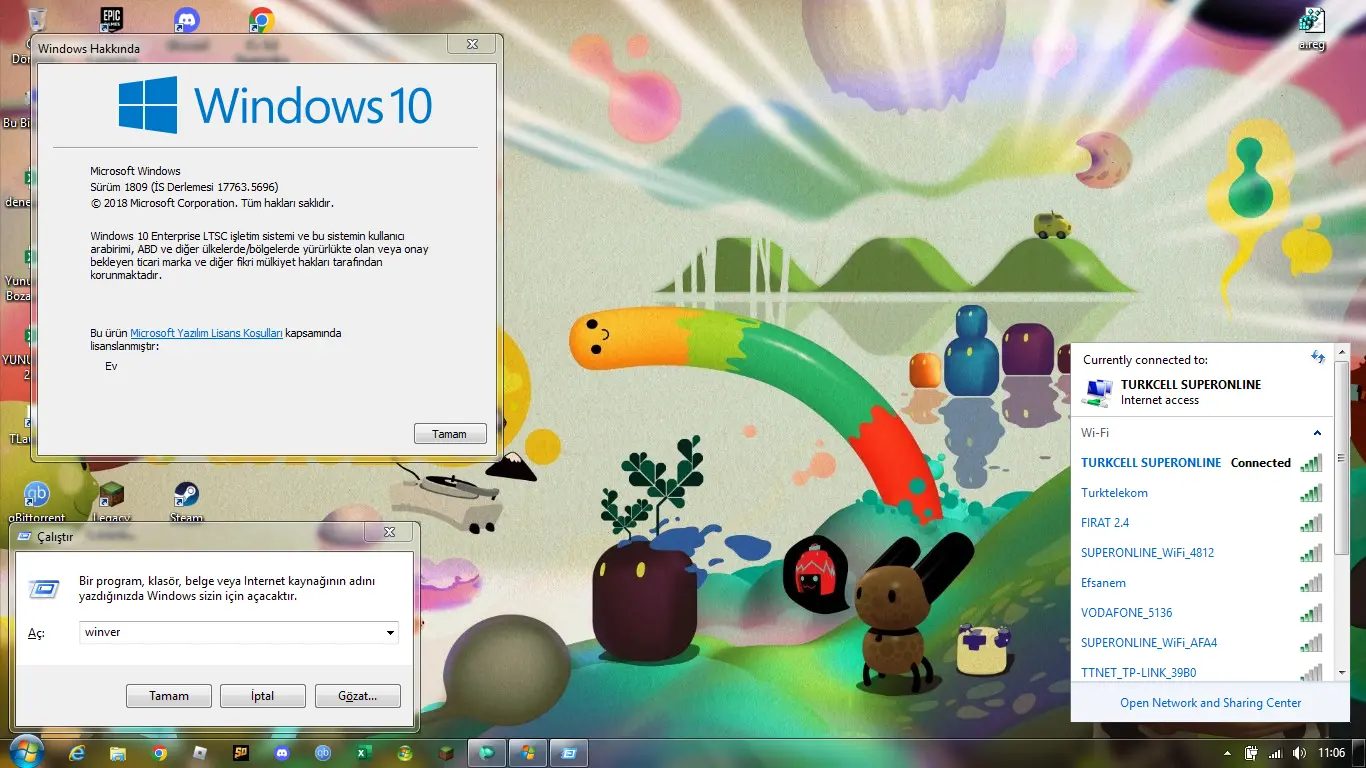
Task: Open File Explorer from the taskbar
Action: [x=118, y=753]
